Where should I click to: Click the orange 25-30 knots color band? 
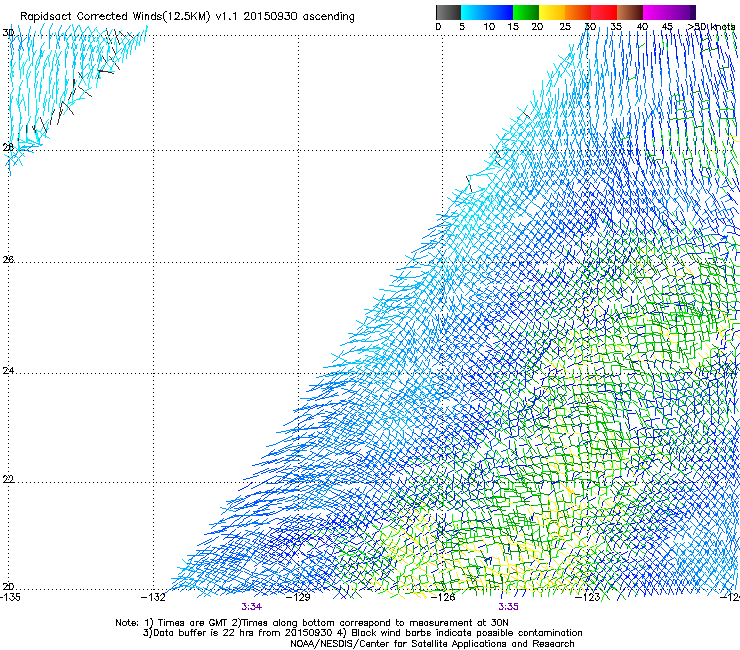(x=578, y=12)
